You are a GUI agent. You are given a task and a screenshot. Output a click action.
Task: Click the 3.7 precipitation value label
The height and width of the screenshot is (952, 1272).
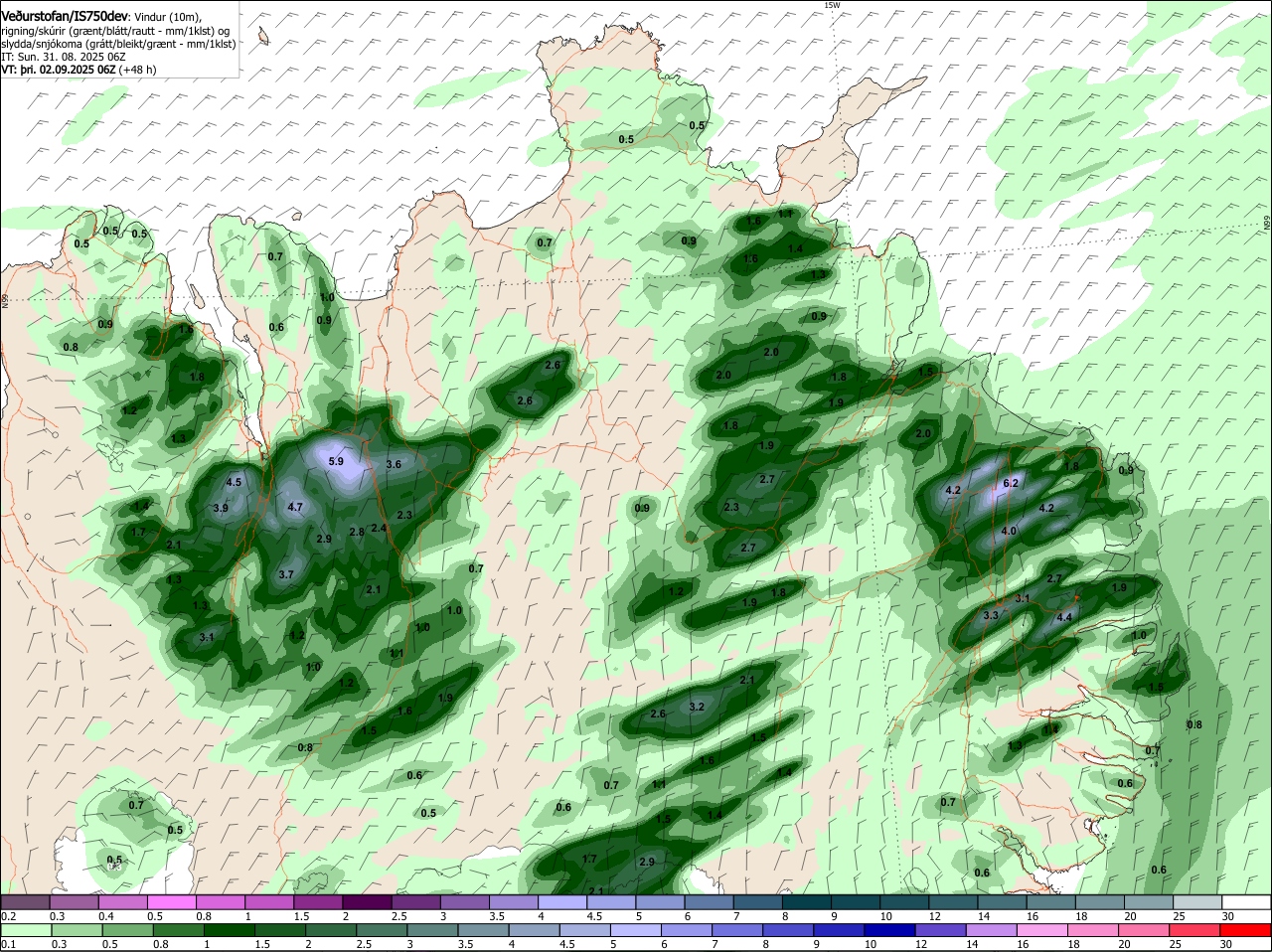tap(286, 574)
